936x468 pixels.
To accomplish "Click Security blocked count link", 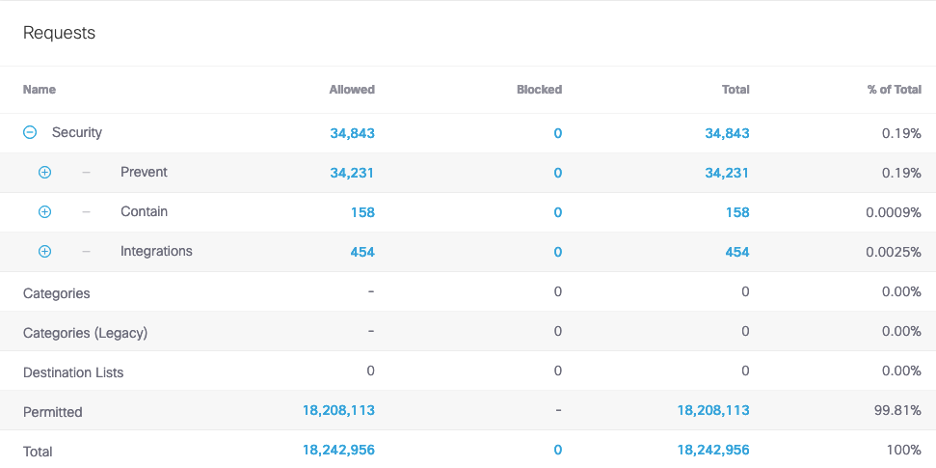I will pyautogui.click(x=557, y=133).
